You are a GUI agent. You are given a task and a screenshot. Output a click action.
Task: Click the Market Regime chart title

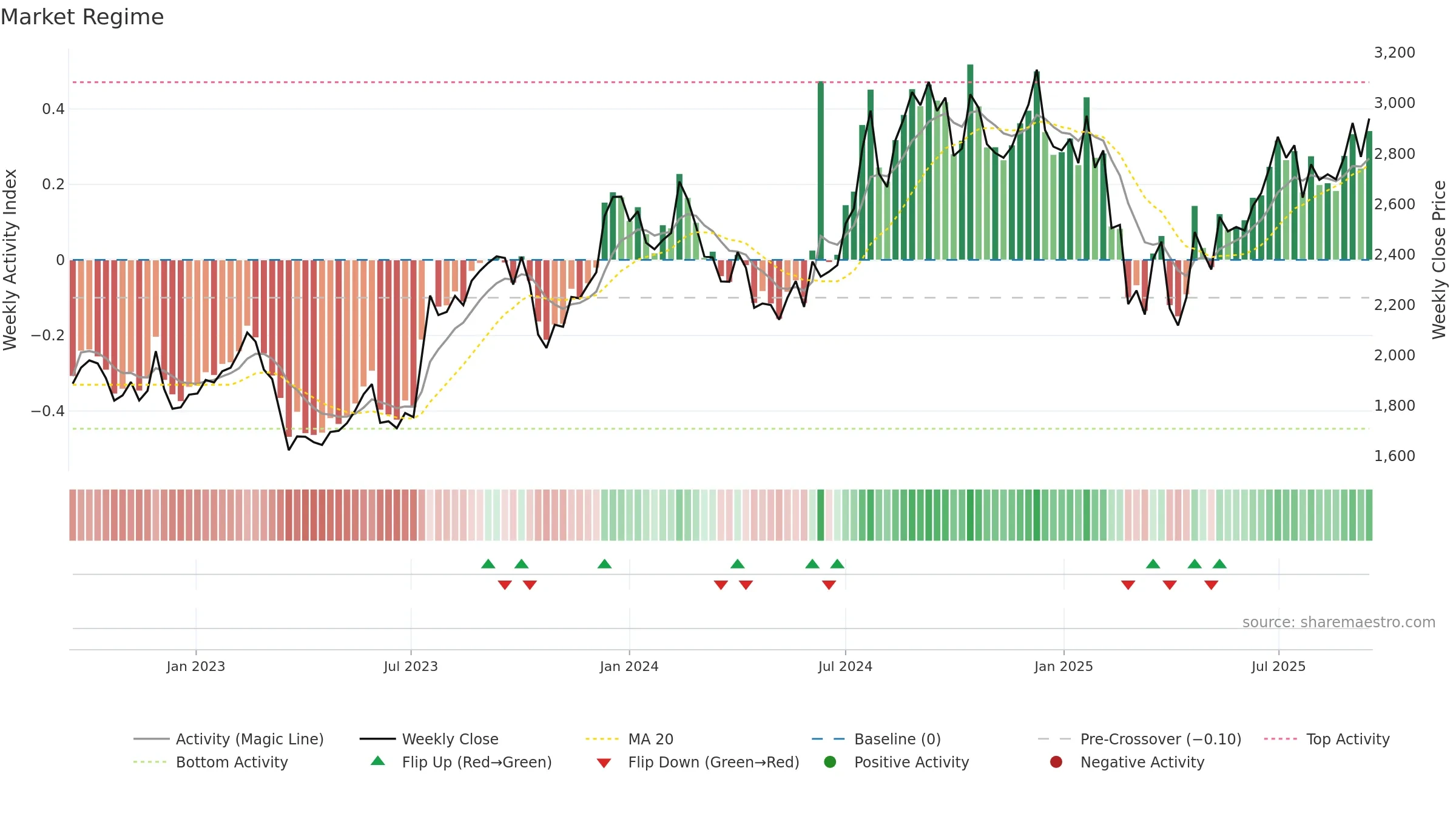pyautogui.click(x=82, y=17)
